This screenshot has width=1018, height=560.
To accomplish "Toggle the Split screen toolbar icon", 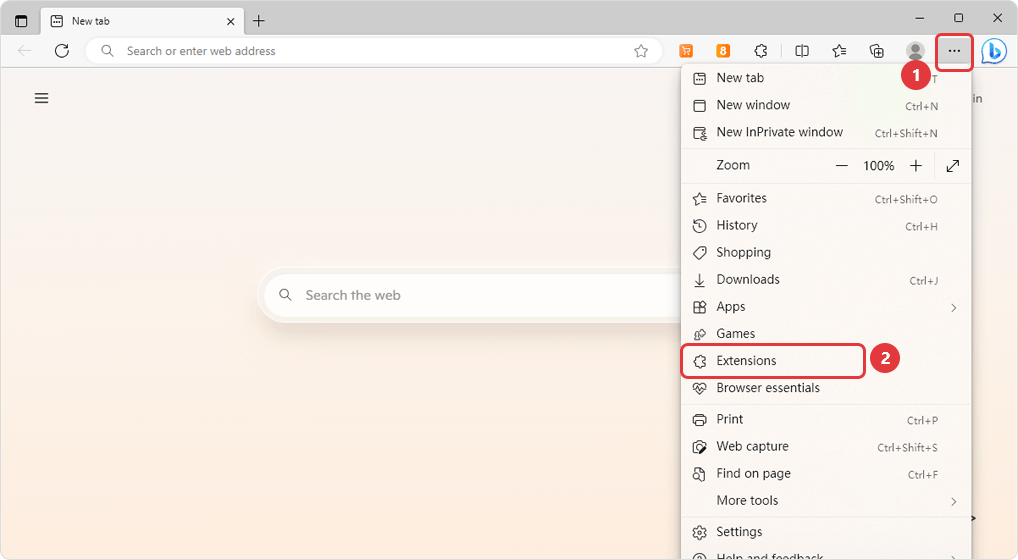I will pos(802,51).
